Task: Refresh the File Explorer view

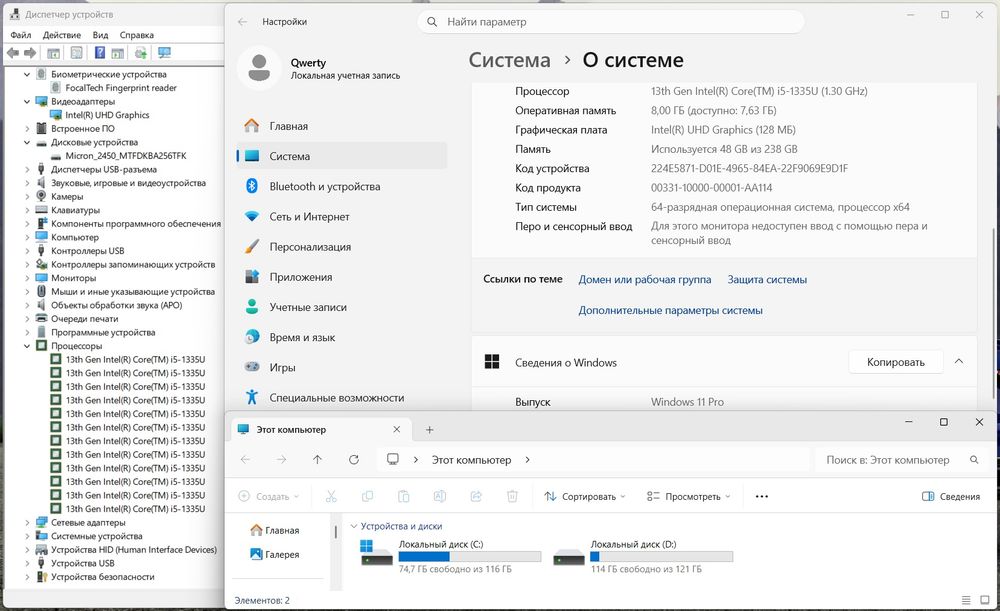Action: pyautogui.click(x=354, y=460)
